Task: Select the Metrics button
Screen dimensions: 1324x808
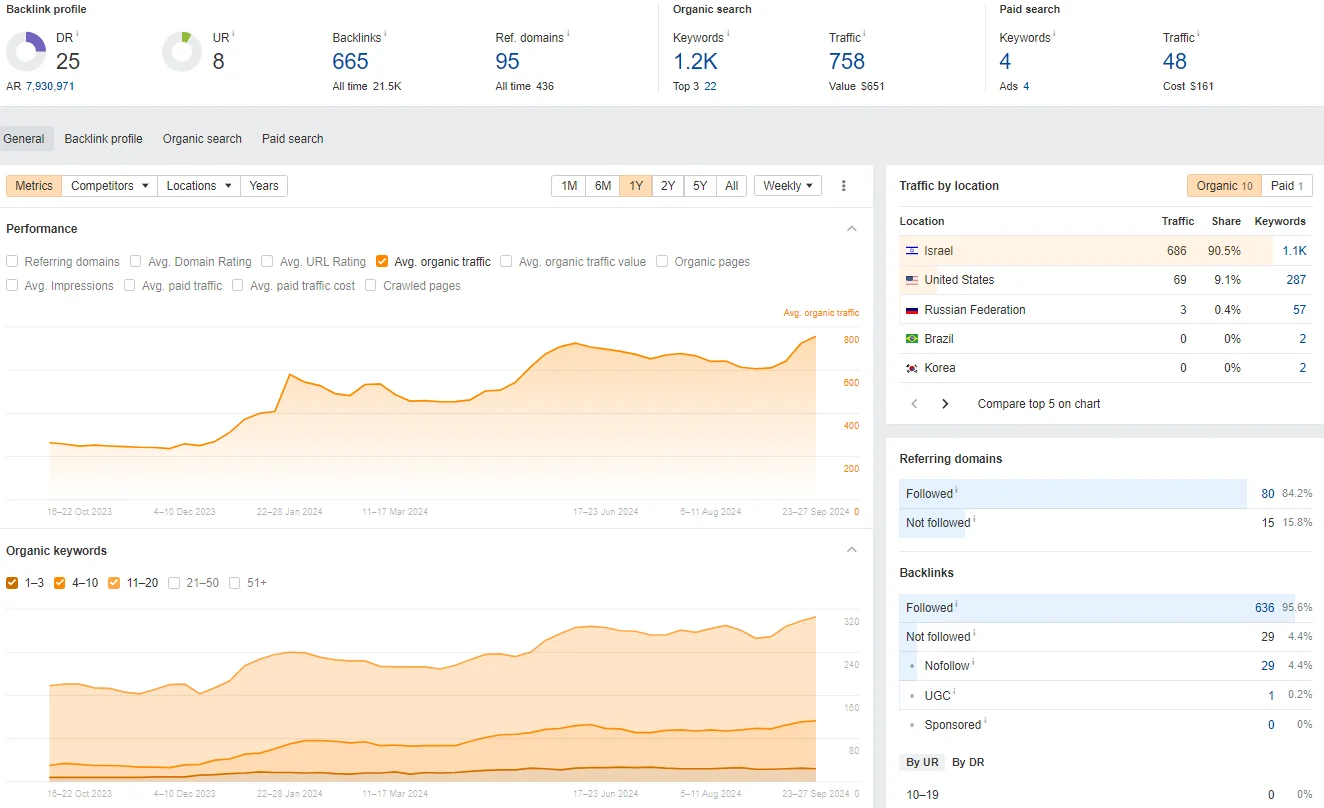Action: [34, 186]
